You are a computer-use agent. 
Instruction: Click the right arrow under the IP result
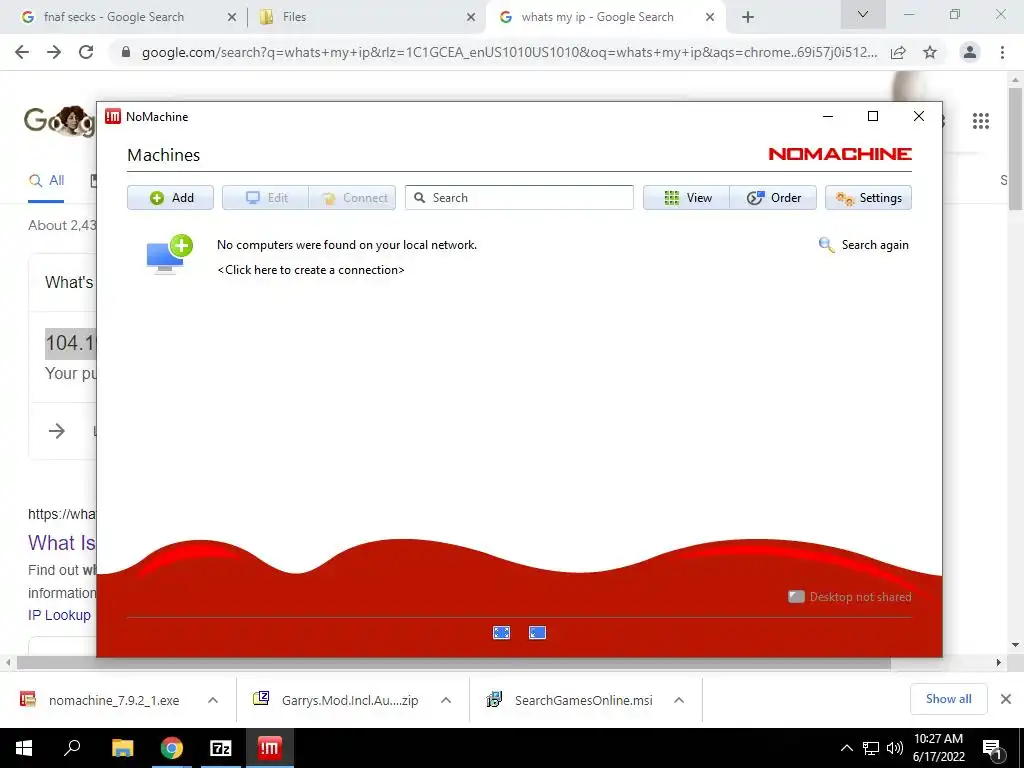point(57,431)
